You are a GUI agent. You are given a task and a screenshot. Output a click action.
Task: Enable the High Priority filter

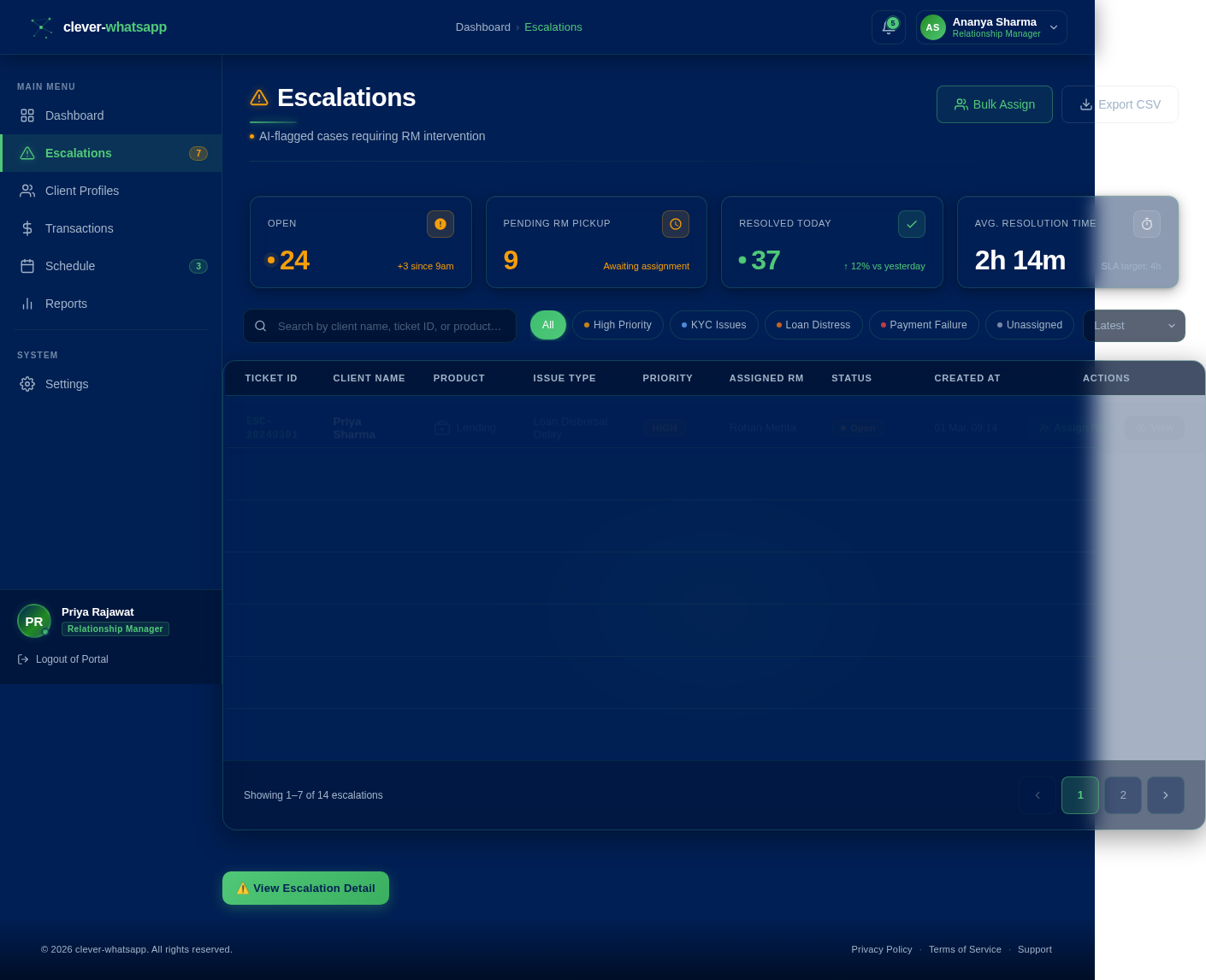pyautogui.click(x=617, y=325)
